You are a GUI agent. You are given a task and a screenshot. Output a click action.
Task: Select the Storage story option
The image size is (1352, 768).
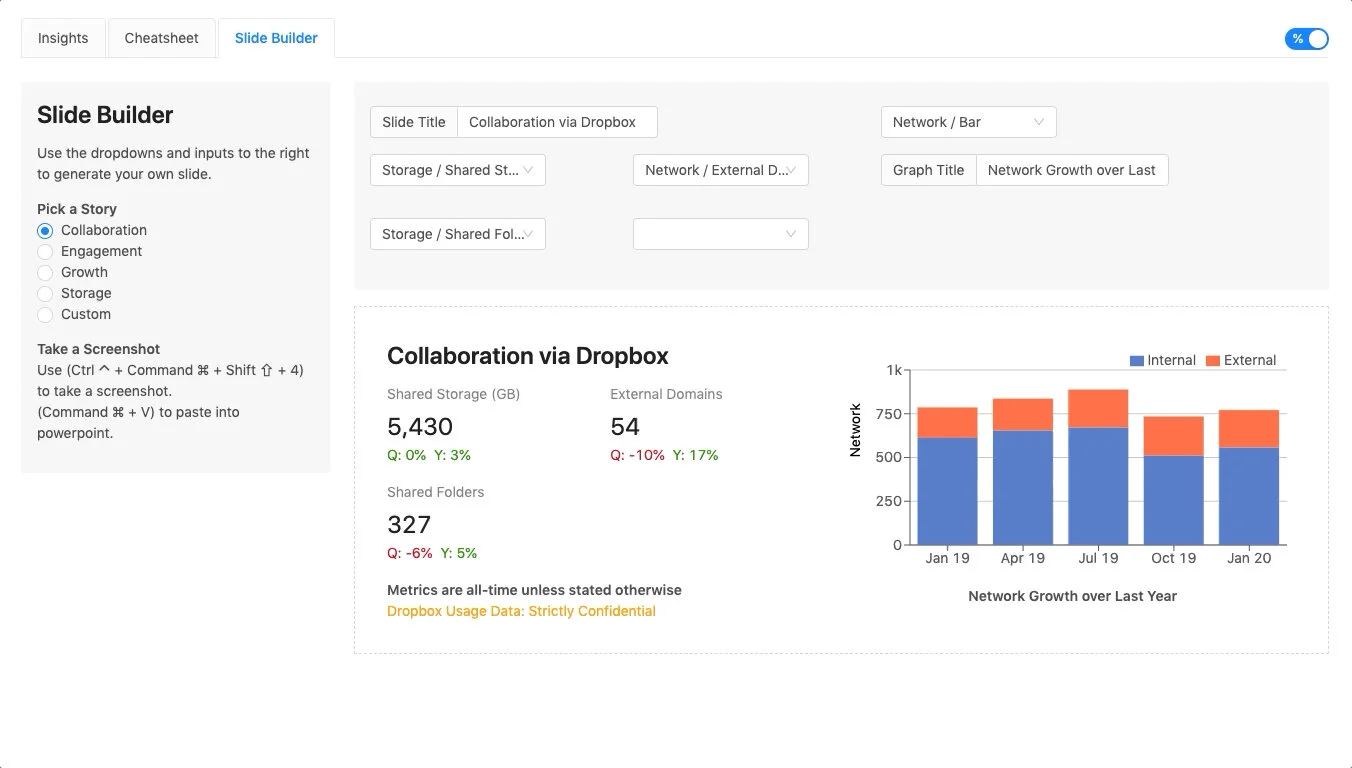[45, 294]
